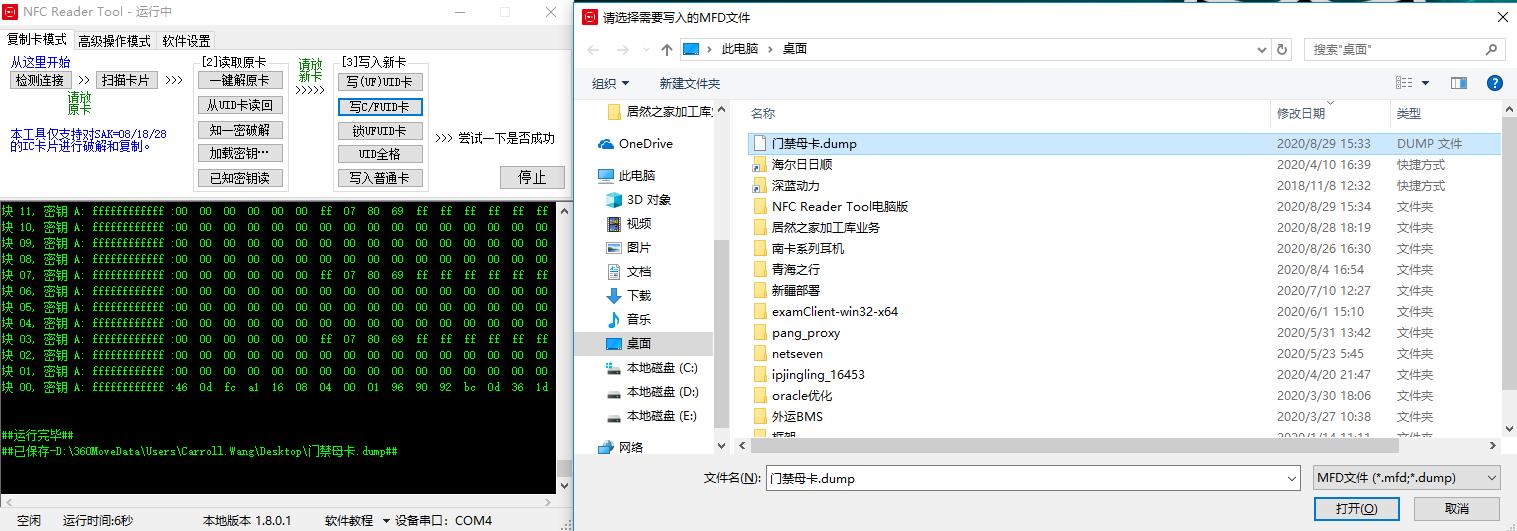Click the 已知密钥读 button
The width and height of the screenshot is (1517, 531).
point(240,178)
